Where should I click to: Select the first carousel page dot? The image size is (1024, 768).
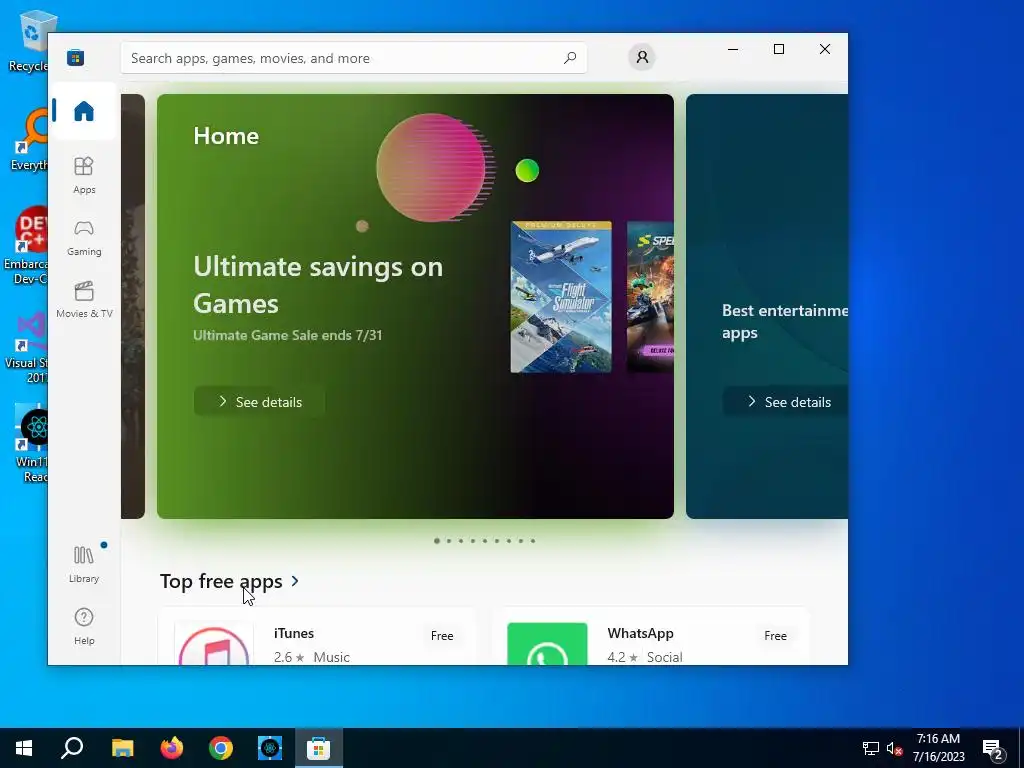[x=437, y=541]
